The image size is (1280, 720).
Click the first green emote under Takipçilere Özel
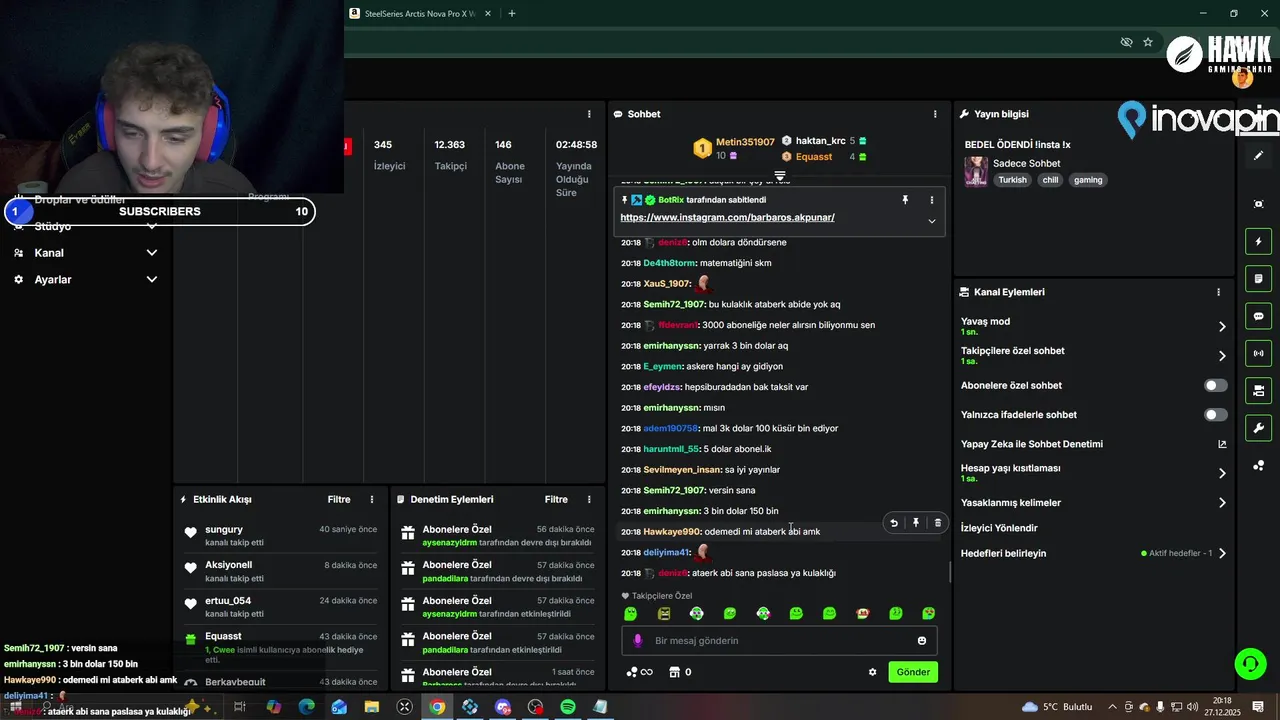(x=630, y=613)
